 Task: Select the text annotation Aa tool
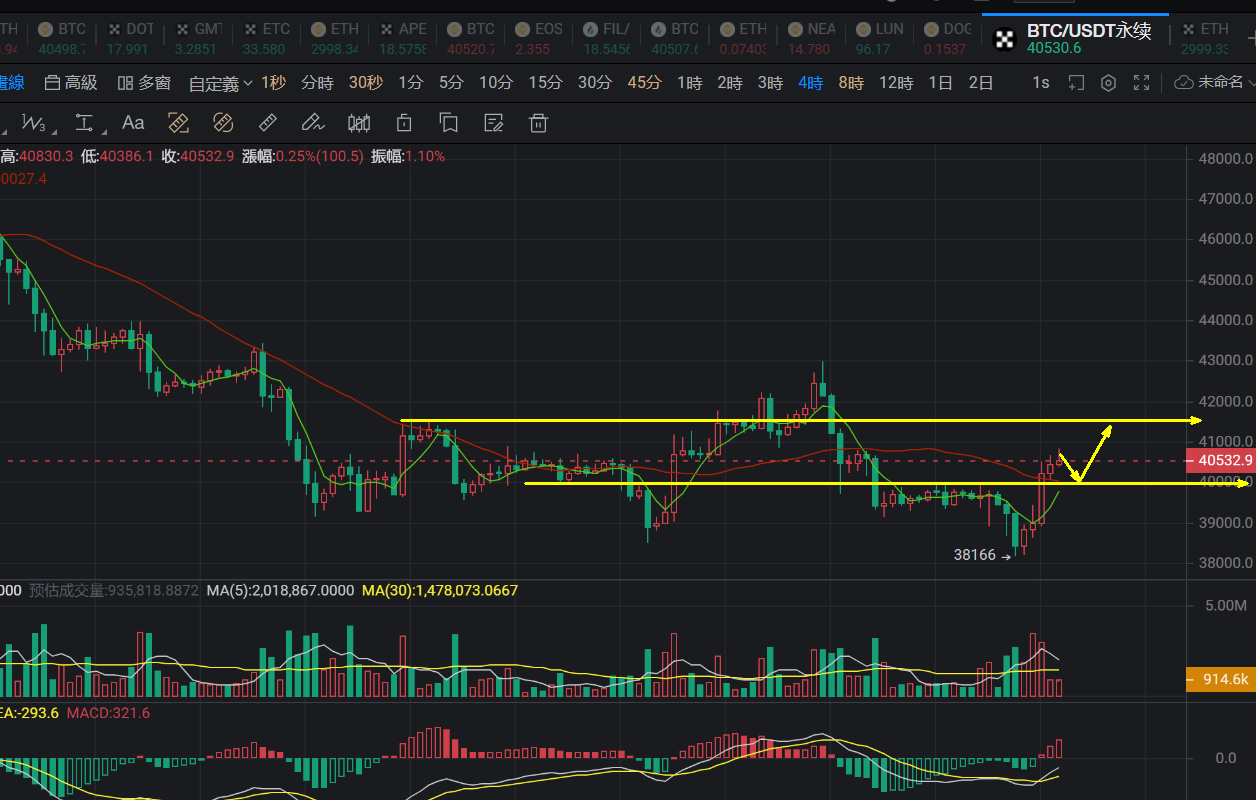[x=133, y=123]
